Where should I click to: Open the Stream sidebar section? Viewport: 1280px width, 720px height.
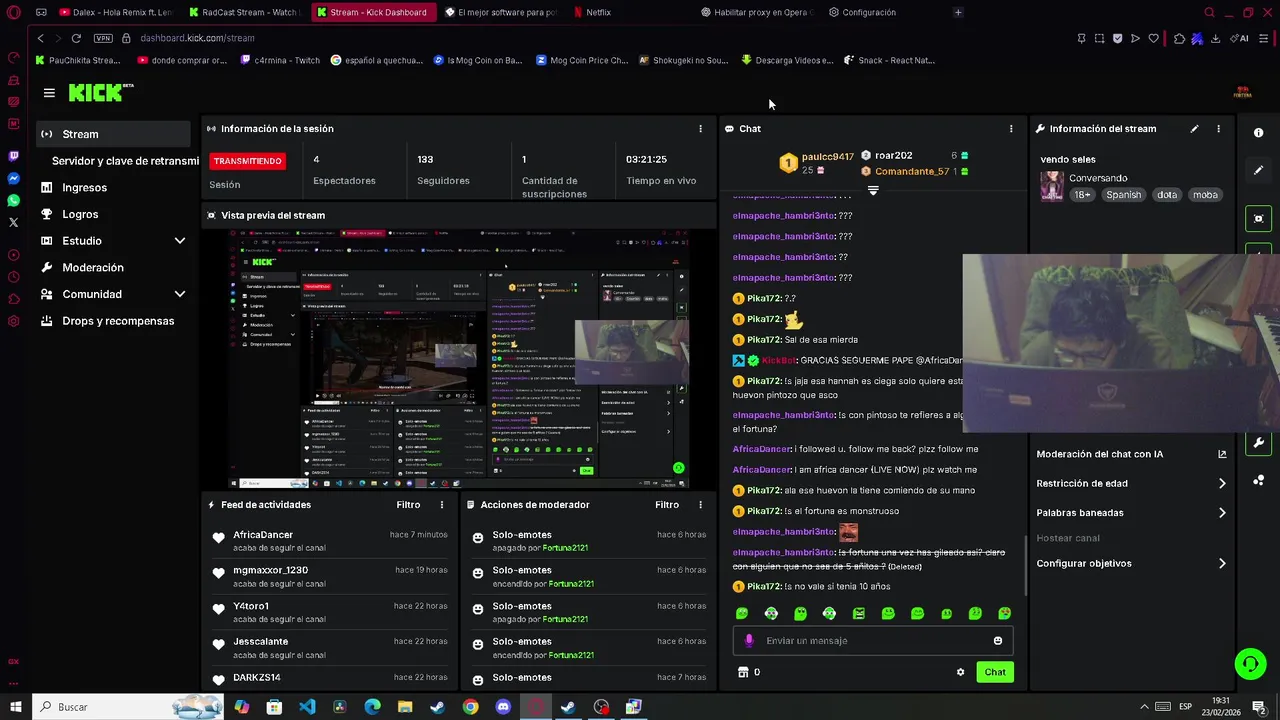click(x=112, y=134)
